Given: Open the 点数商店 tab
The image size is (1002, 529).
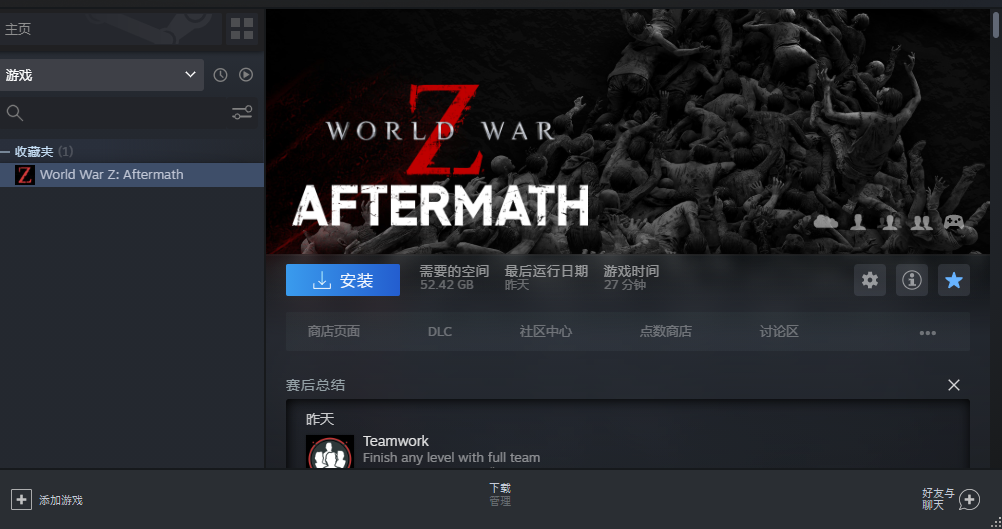Looking at the screenshot, I should [666, 332].
